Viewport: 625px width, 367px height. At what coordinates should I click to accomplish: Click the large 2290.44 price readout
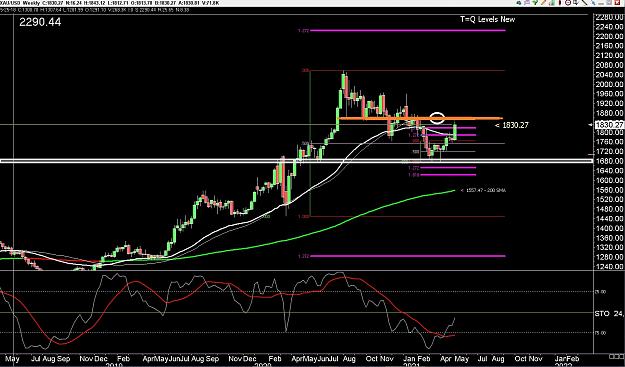[40, 22]
